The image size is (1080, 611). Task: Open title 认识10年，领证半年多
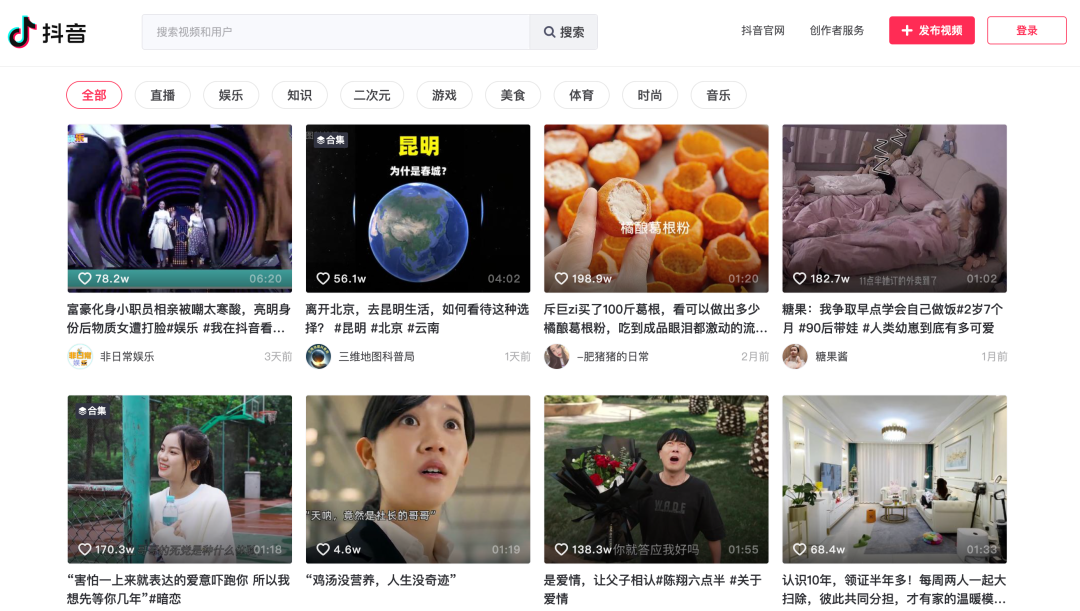click(894, 589)
